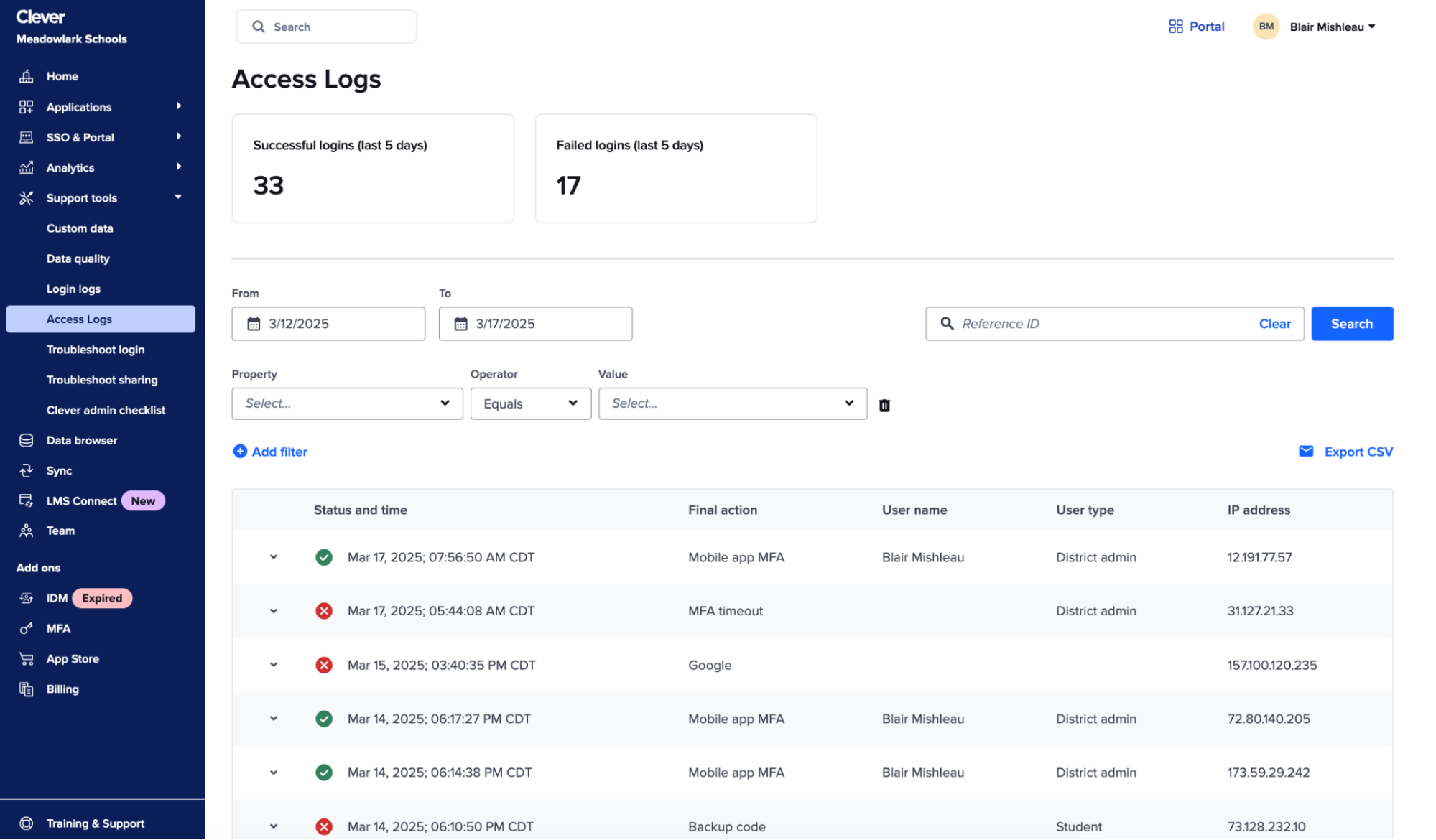This screenshot has height=840, width=1436.
Task: Change the Operator from Equals
Action: [x=530, y=403]
